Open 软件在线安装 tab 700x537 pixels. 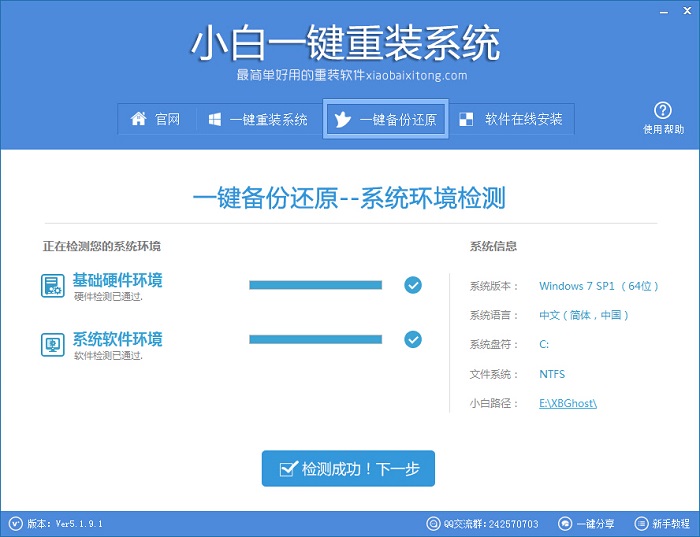tap(510, 120)
